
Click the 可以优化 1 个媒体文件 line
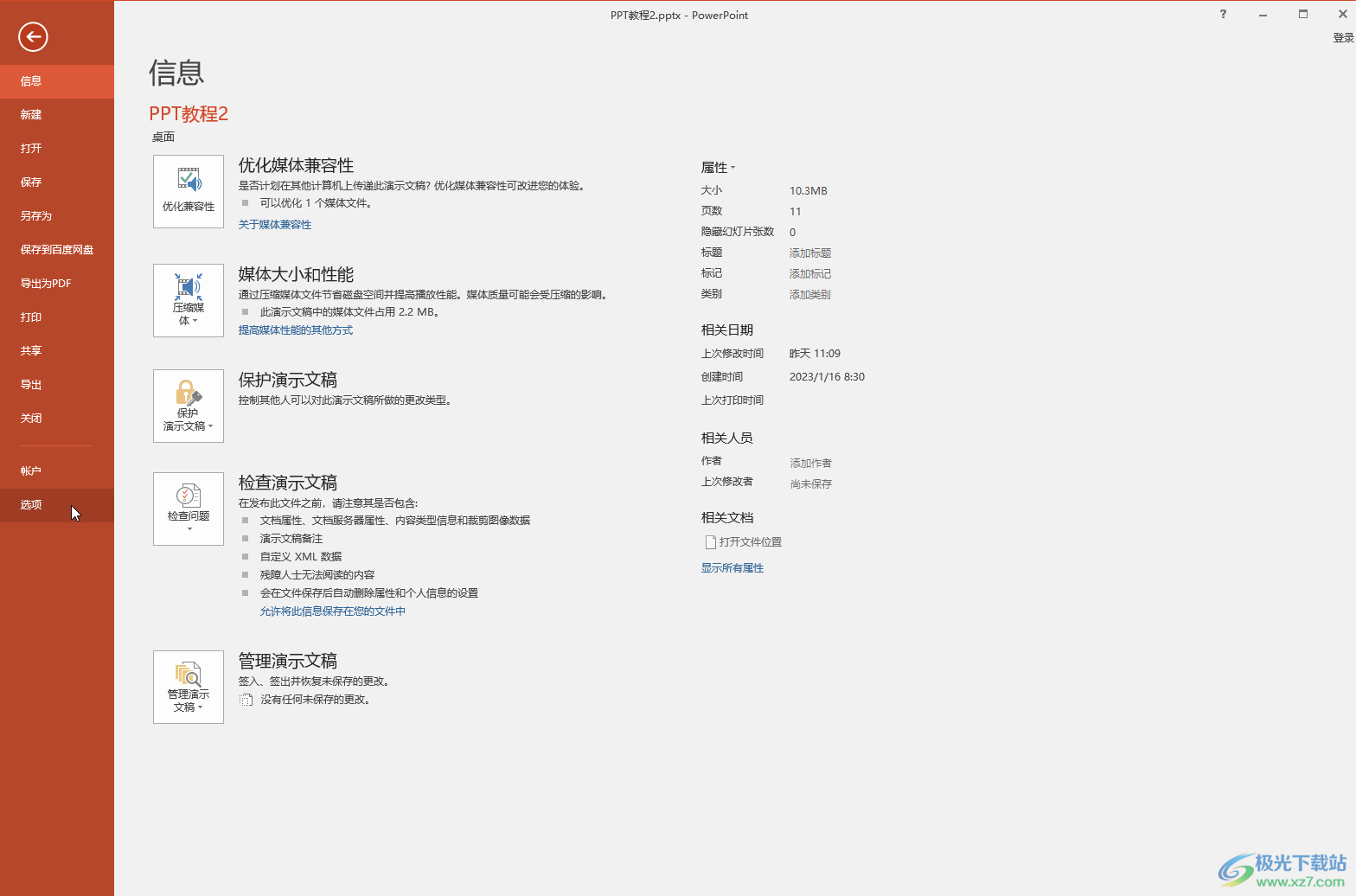(x=317, y=203)
